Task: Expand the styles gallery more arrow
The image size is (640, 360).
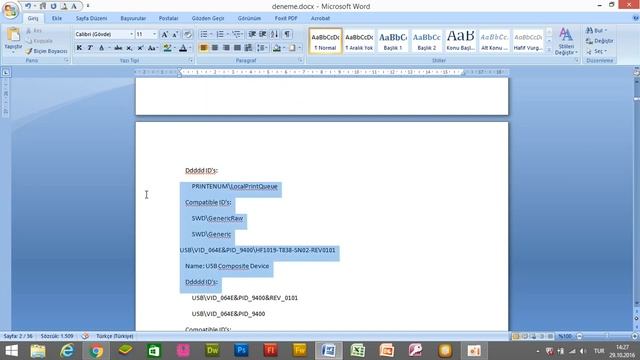Action: point(549,50)
